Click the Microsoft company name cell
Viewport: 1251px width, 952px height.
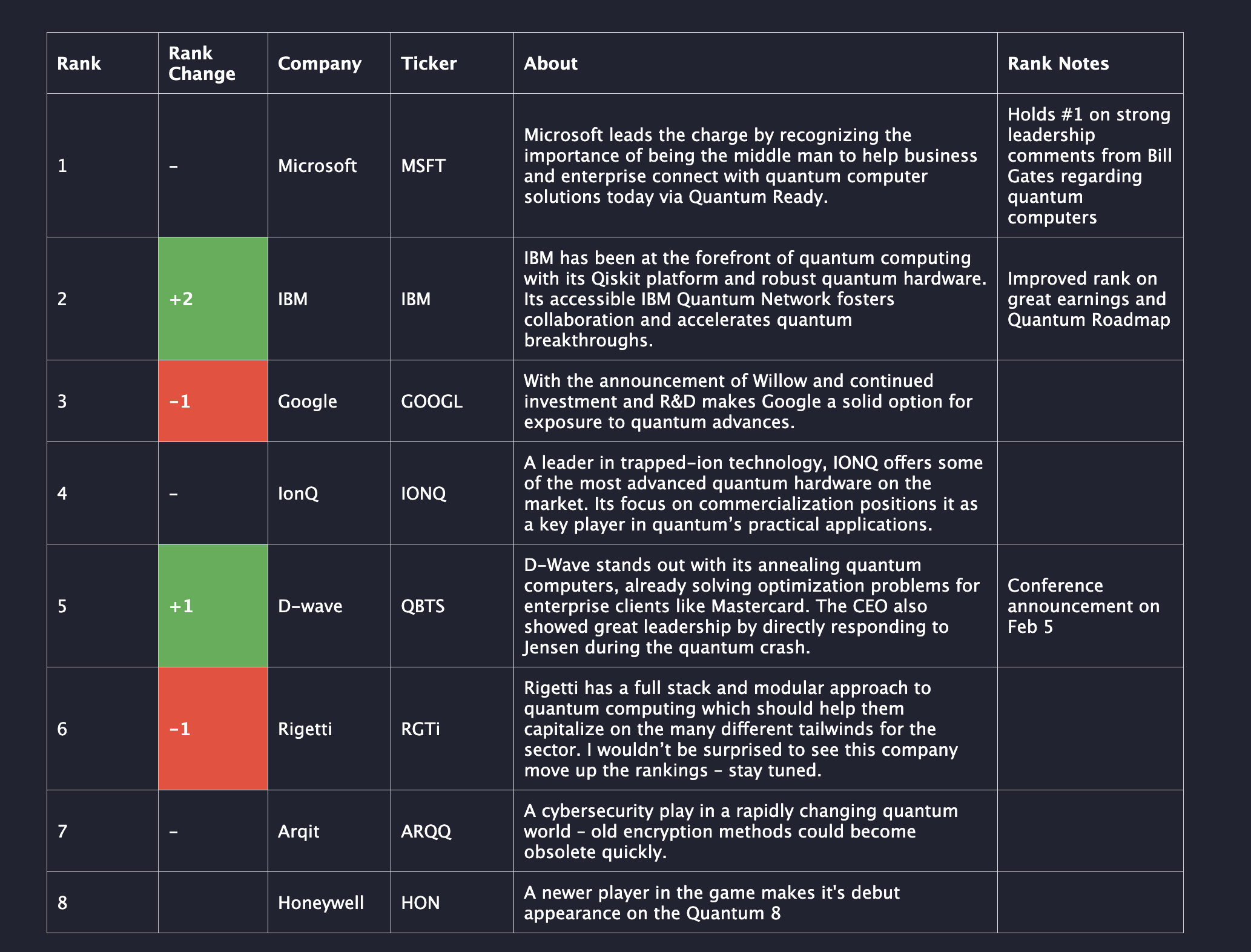pos(317,165)
